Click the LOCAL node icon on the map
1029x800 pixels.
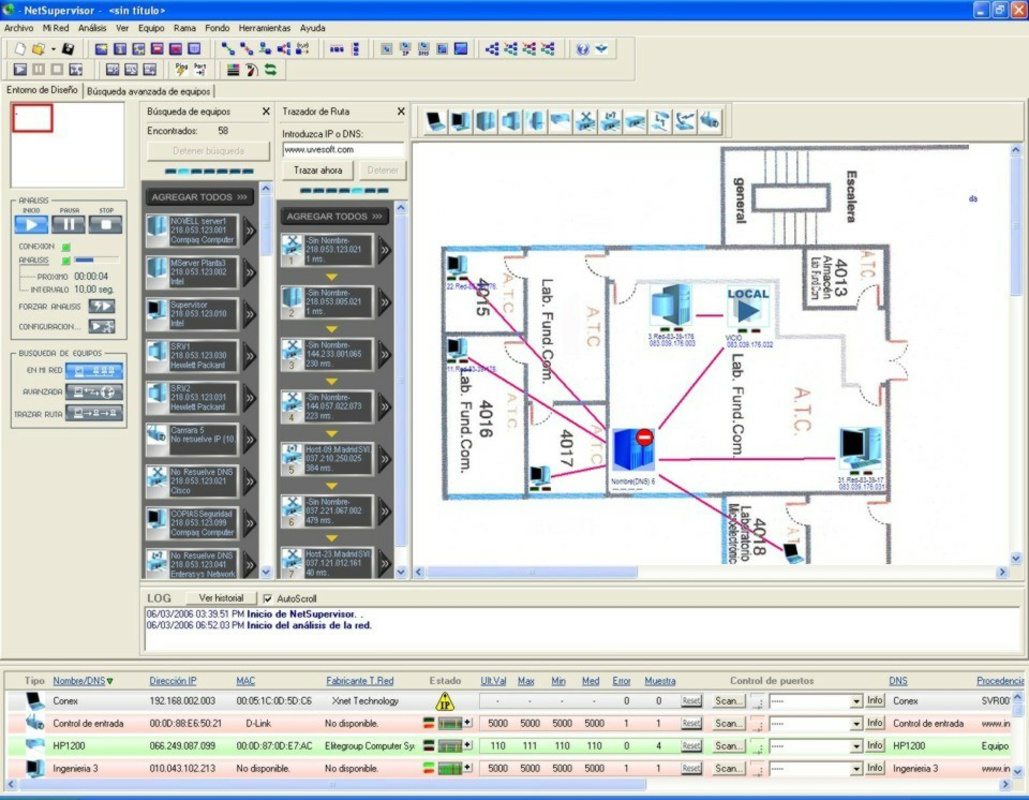click(x=747, y=307)
